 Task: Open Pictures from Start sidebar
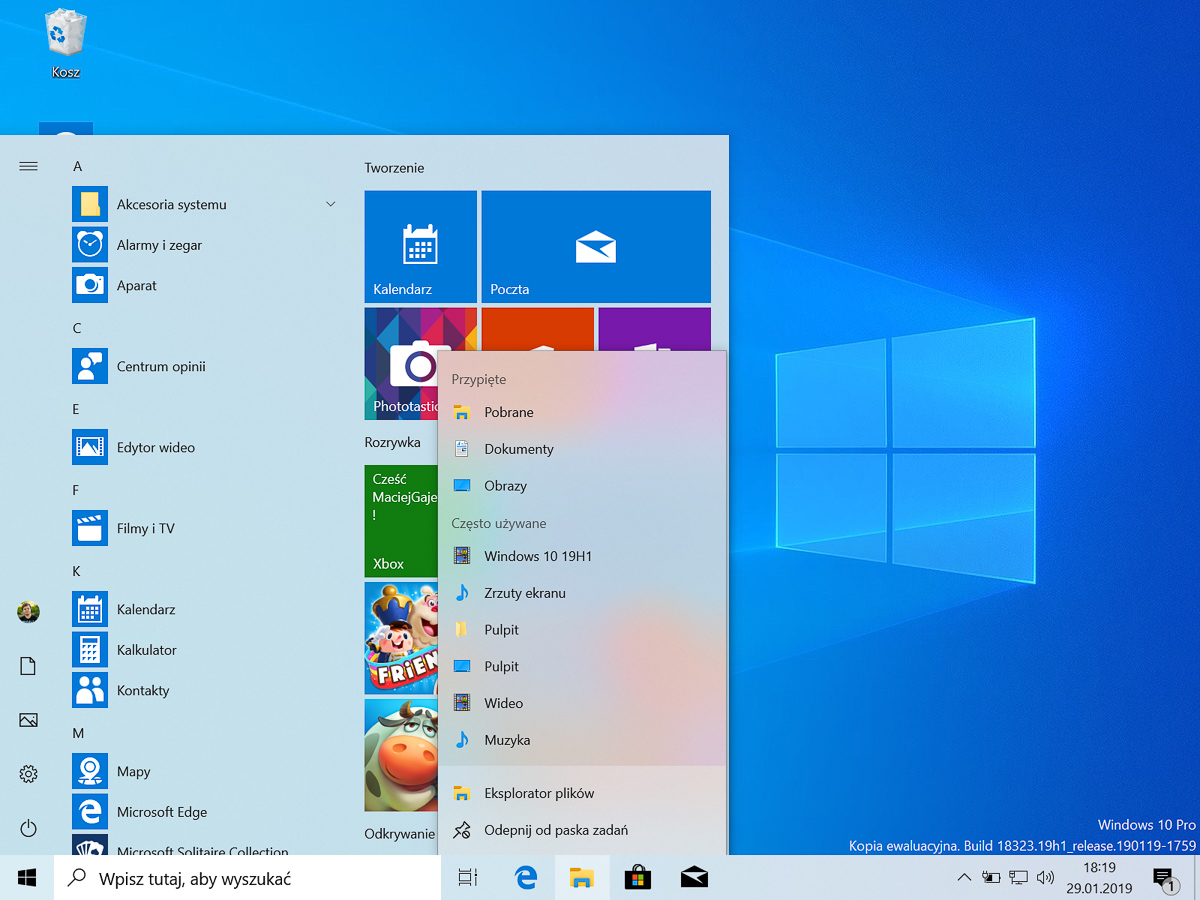28,720
